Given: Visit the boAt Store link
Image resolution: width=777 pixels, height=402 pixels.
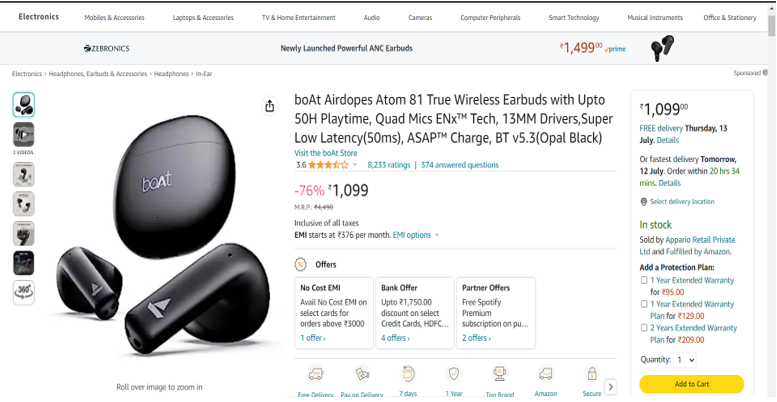Looking at the screenshot, I should [326, 153].
